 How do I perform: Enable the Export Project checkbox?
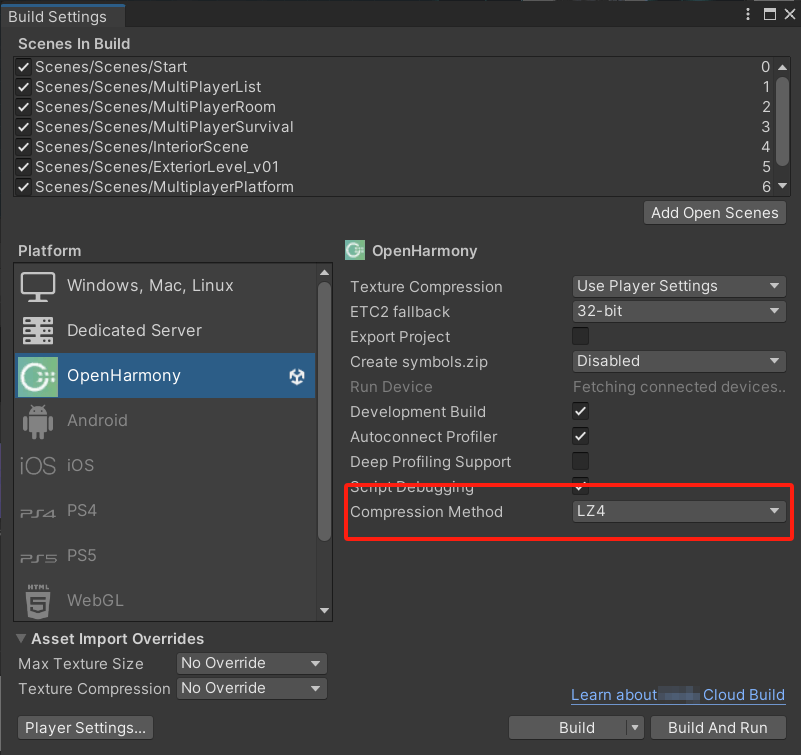(580, 336)
